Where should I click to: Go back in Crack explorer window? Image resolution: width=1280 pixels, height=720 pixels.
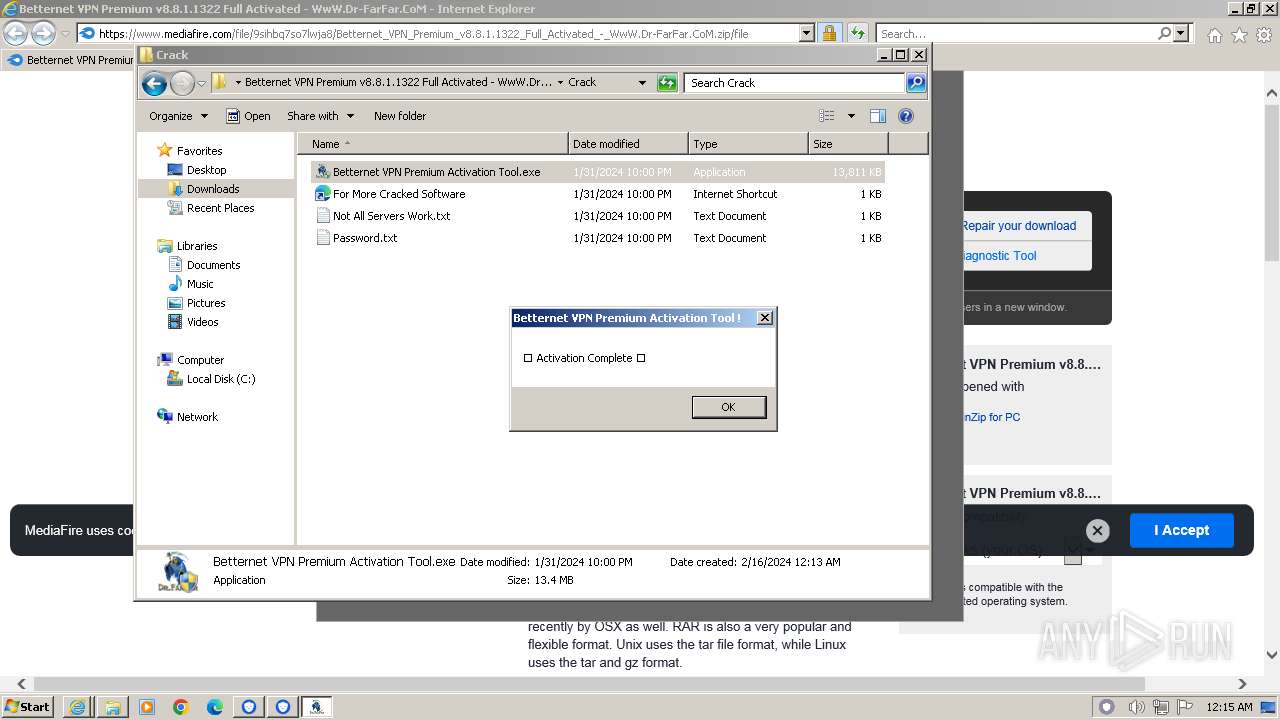tap(154, 83)
